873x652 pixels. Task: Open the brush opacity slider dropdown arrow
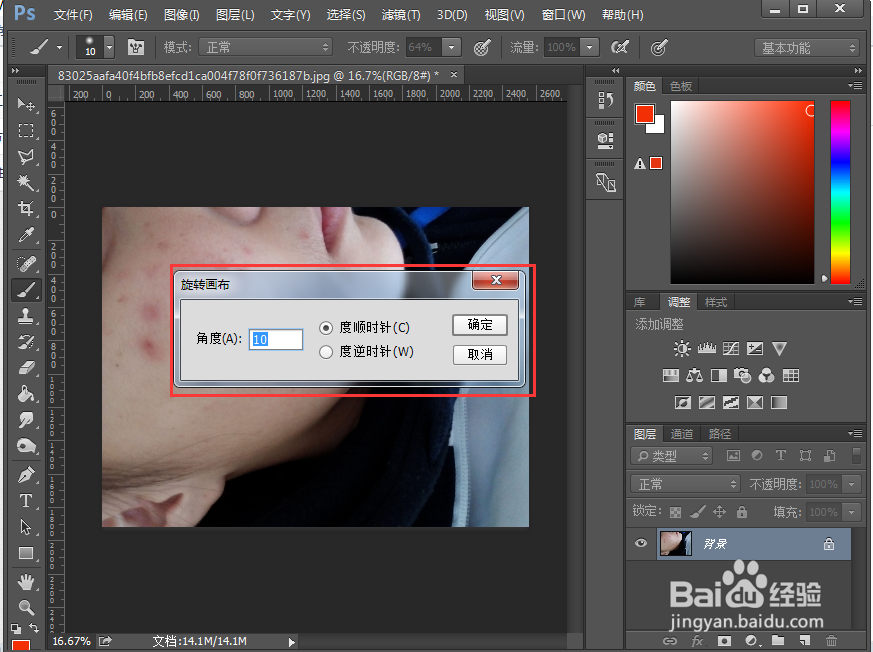452,47
